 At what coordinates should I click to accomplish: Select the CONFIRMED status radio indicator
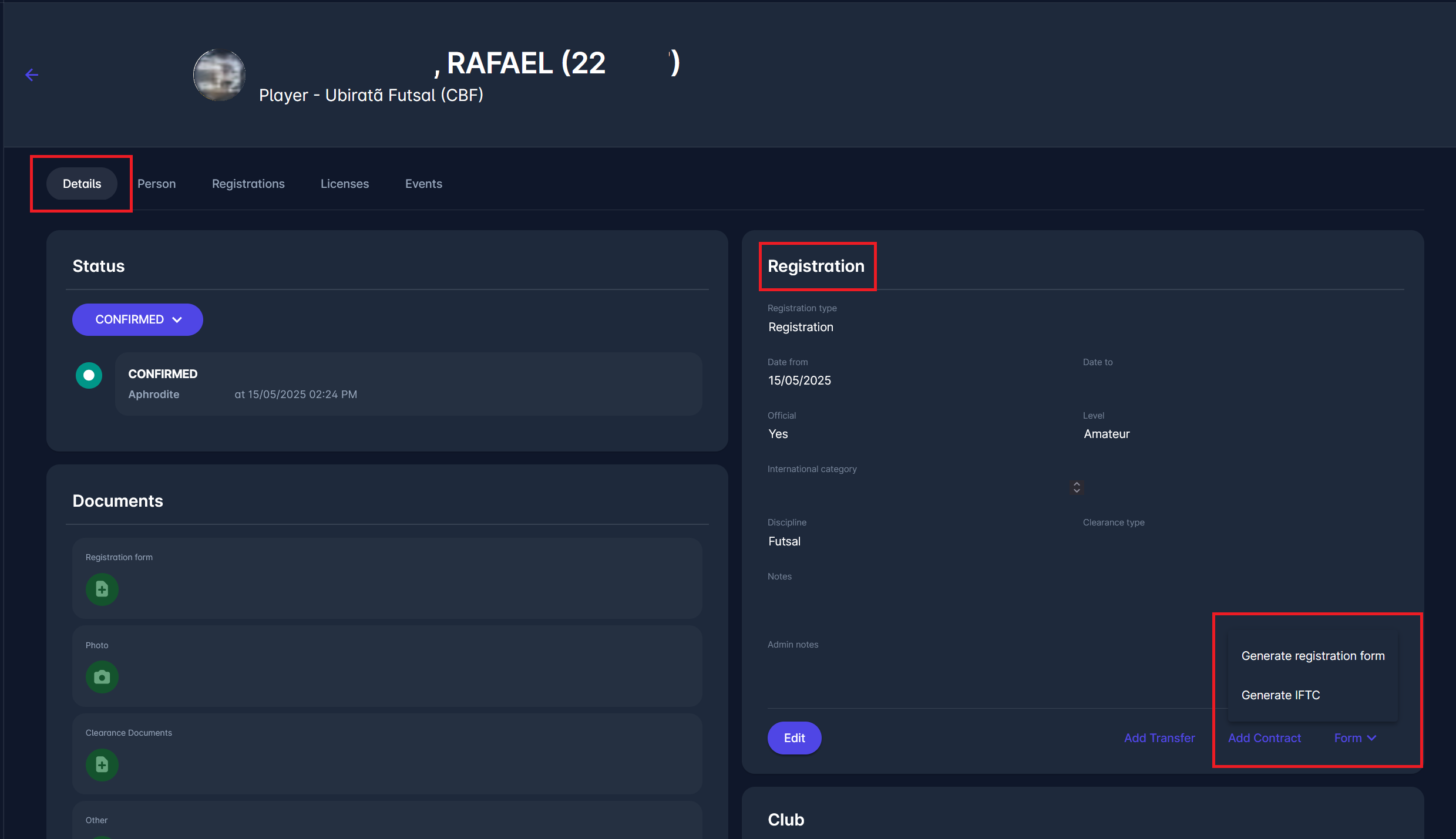tap(89, 375)
